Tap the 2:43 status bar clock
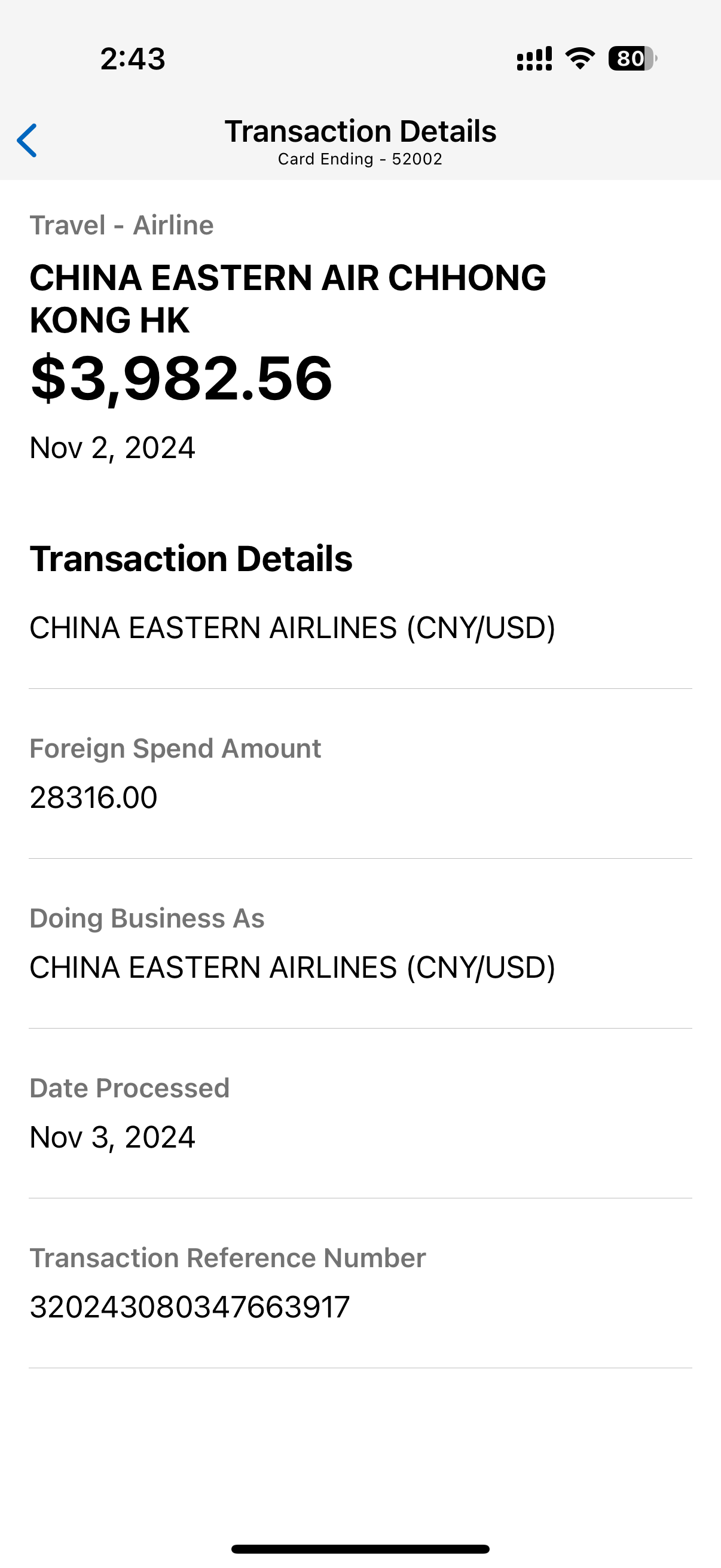This screenshot has height=1568, width=721. point(133,59)
